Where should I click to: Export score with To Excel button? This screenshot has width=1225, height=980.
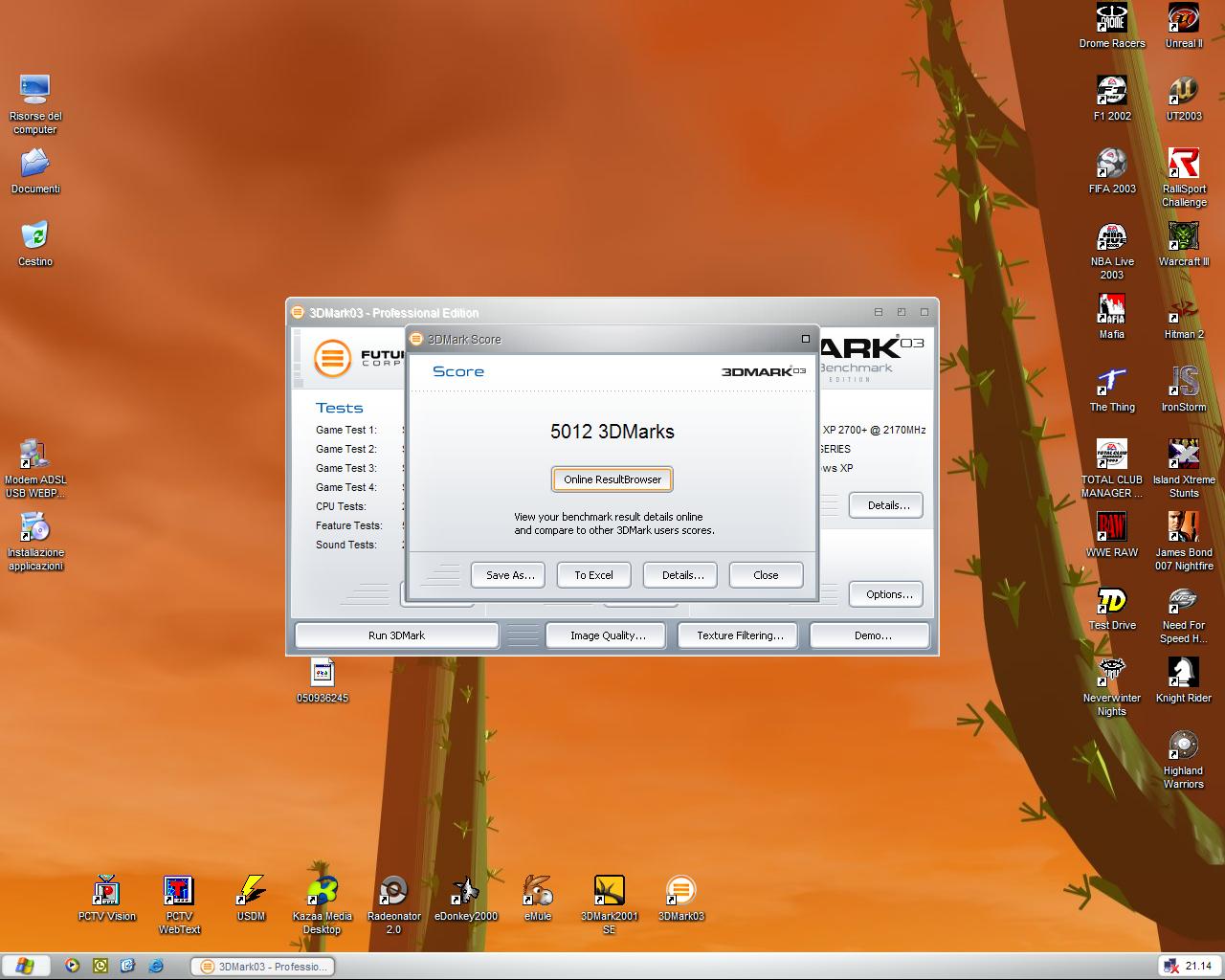[x=593, y=575]
